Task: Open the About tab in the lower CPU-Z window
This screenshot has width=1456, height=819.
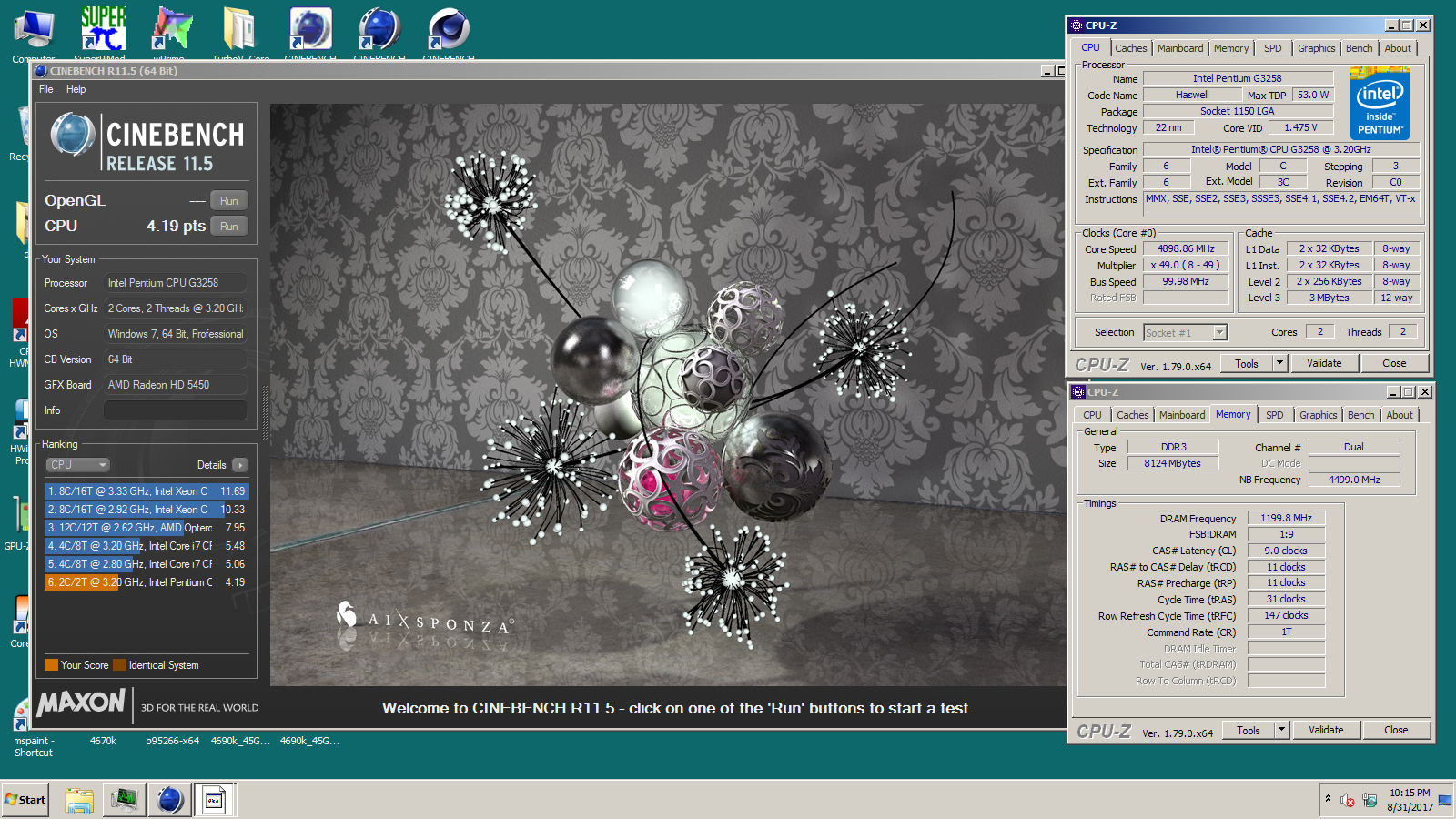Action: pyautogui.click(x=1400, y=415)
